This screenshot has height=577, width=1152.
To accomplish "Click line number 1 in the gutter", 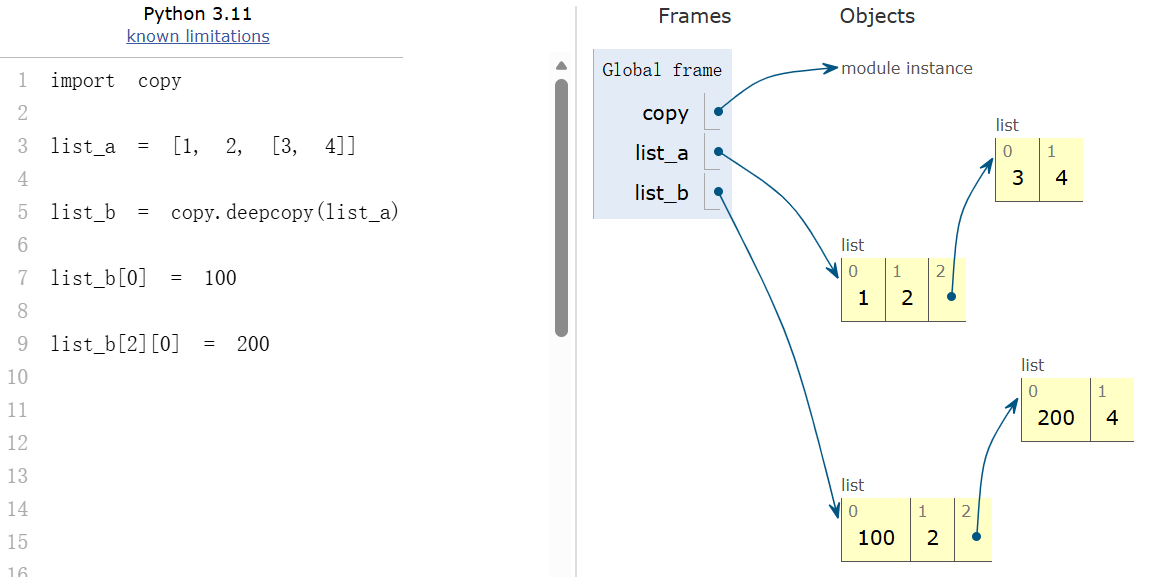I will point(23,80).
